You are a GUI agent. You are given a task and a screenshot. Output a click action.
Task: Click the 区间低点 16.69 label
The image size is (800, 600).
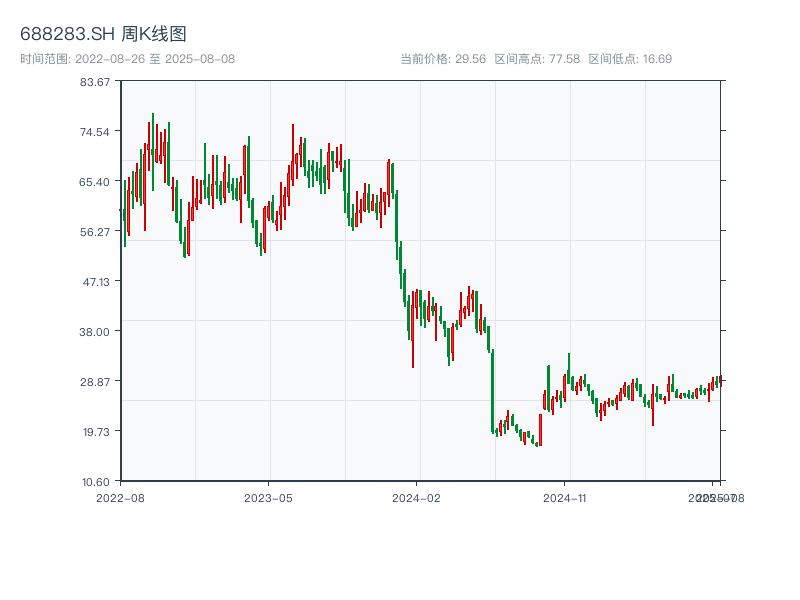click(630, 59)
